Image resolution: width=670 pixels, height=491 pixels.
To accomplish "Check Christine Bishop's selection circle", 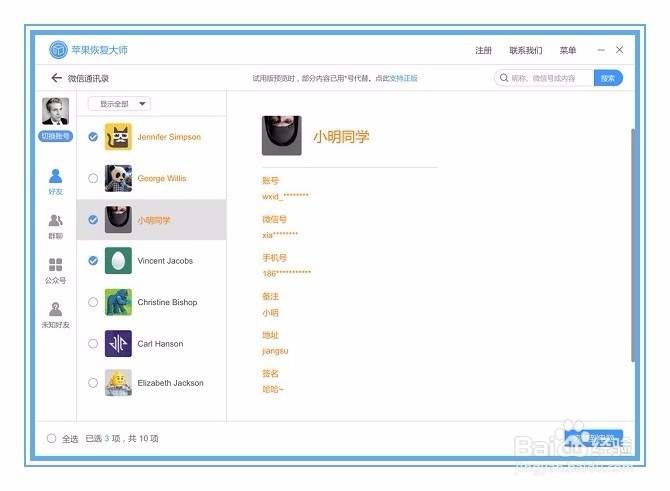I will [x=93, y=302].
